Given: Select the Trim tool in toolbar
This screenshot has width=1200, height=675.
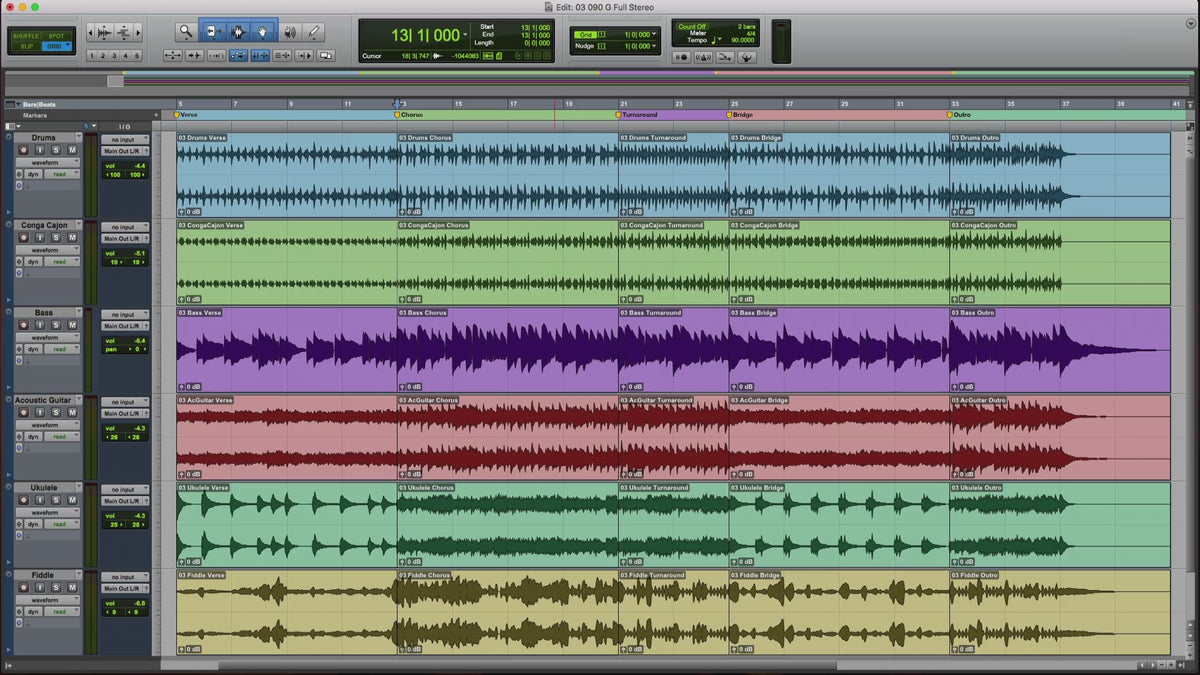Looking at the screenshot, I should point(213,32).
